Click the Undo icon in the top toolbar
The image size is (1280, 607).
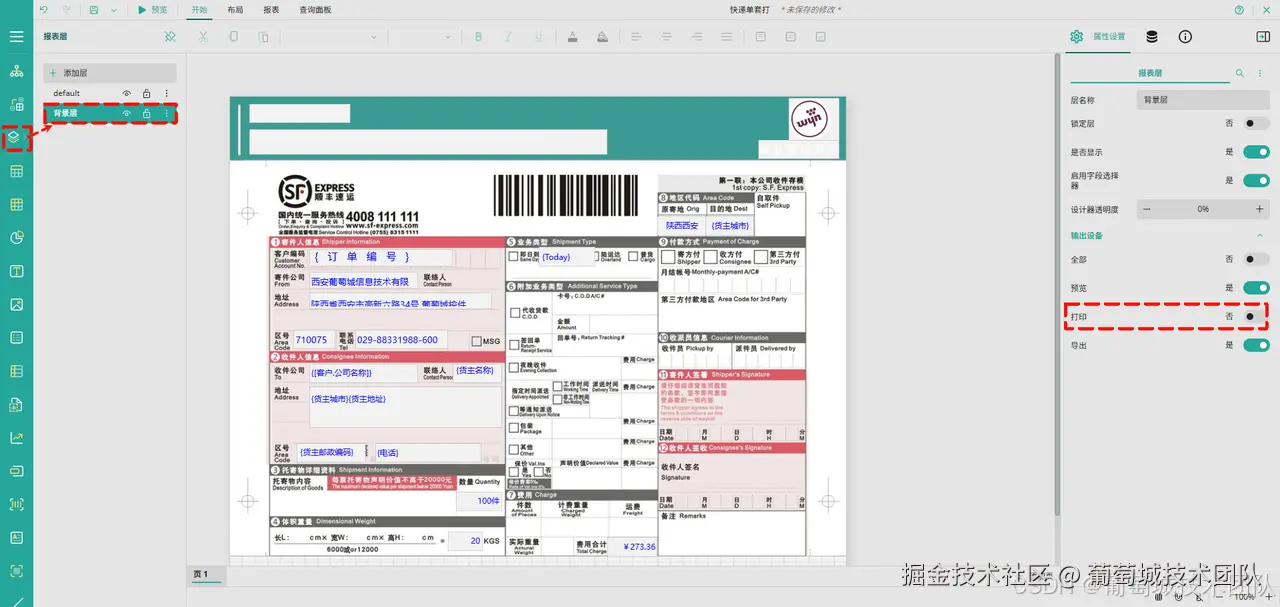pos(44,10)
